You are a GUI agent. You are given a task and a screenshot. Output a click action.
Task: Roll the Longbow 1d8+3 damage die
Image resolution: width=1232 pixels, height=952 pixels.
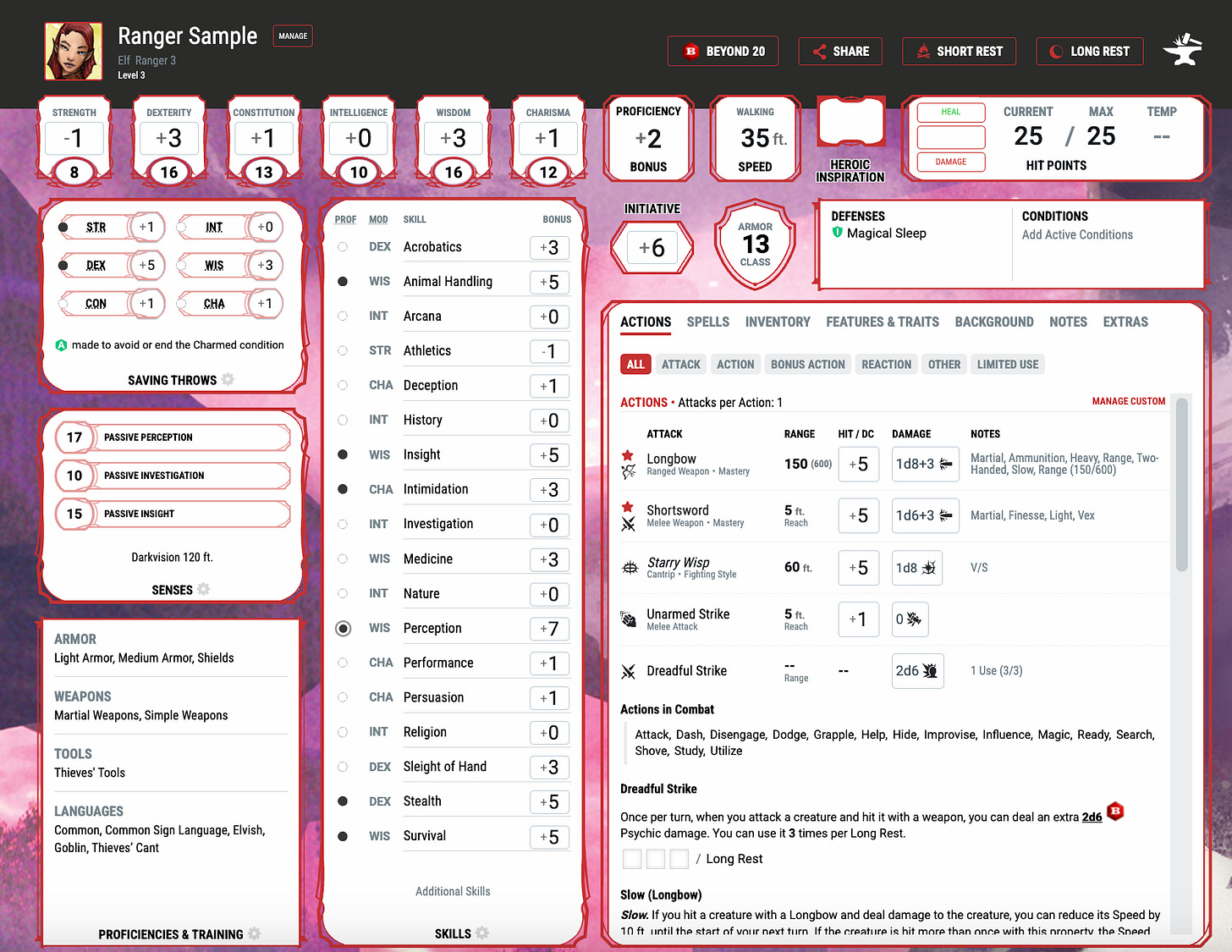coord(925,464)
